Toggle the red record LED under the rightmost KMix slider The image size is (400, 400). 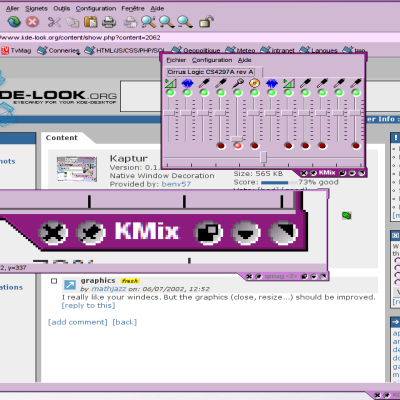(x=356, y=146)
